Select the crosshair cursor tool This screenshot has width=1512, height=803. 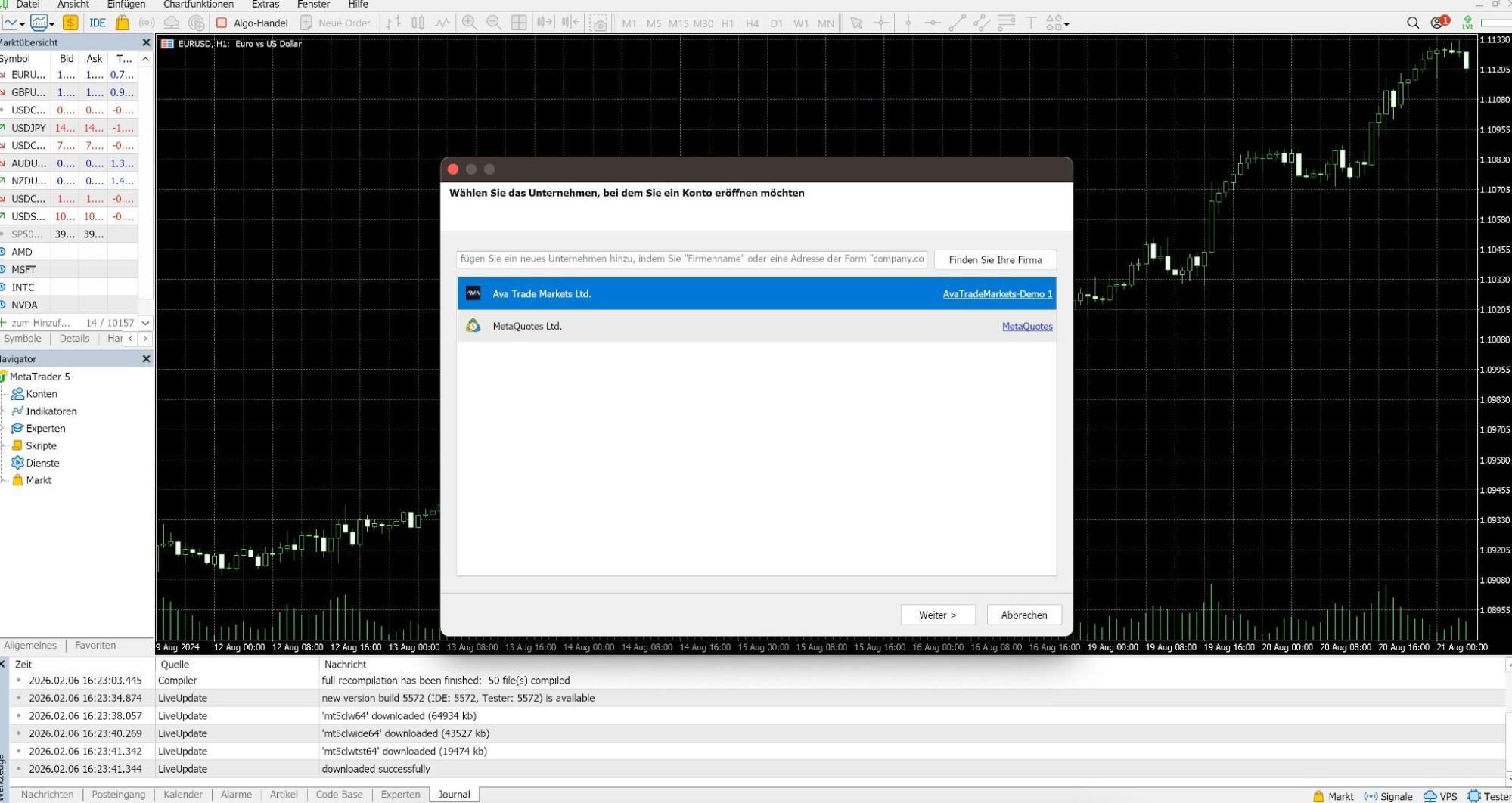point(880,23)
